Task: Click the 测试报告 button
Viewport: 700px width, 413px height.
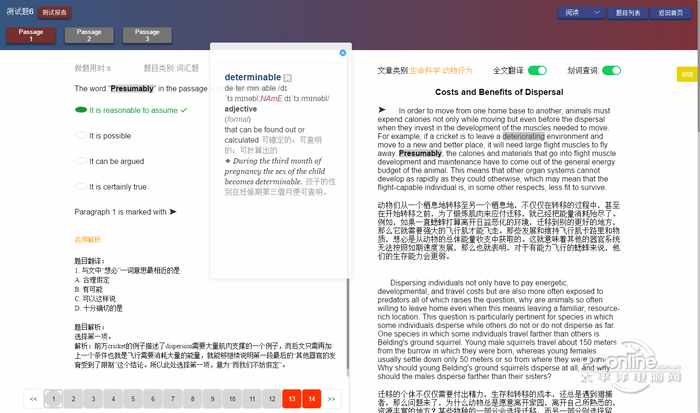Action: [x=54, y=13]
